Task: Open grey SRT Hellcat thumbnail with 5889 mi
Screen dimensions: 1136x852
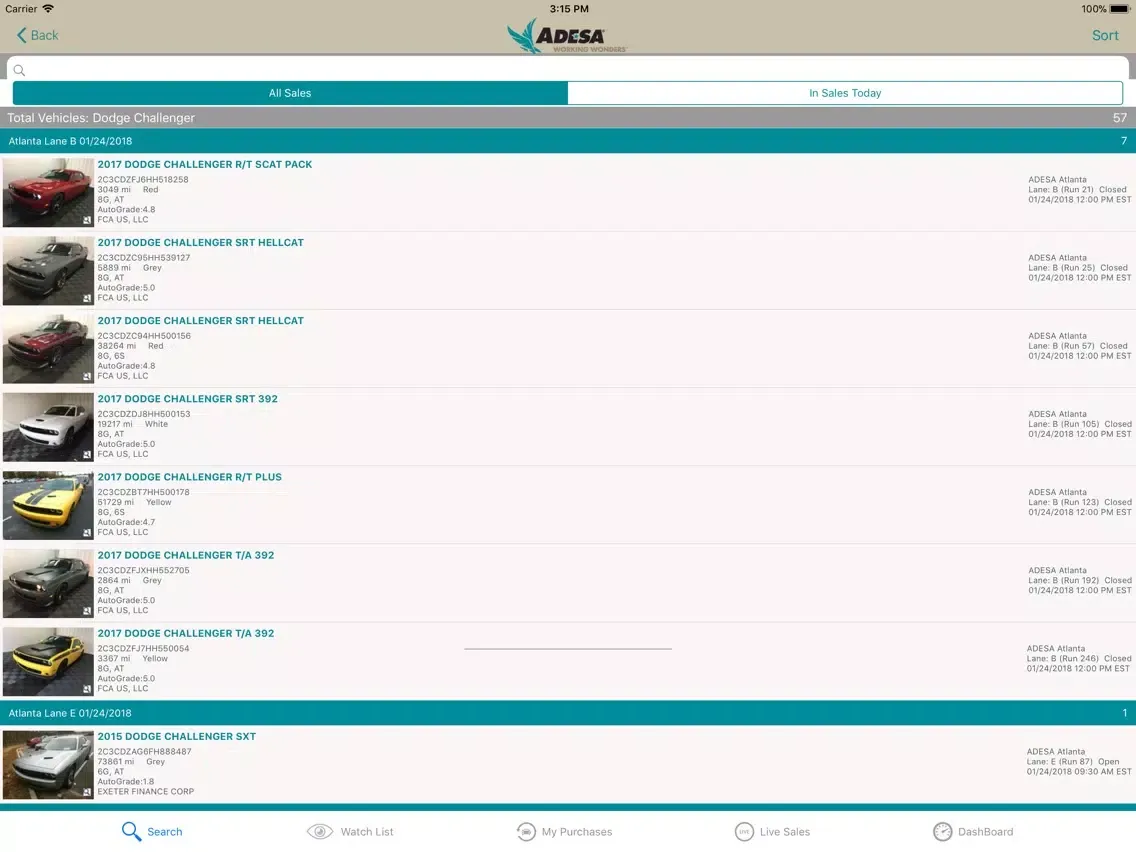Action: pos(49,271)
